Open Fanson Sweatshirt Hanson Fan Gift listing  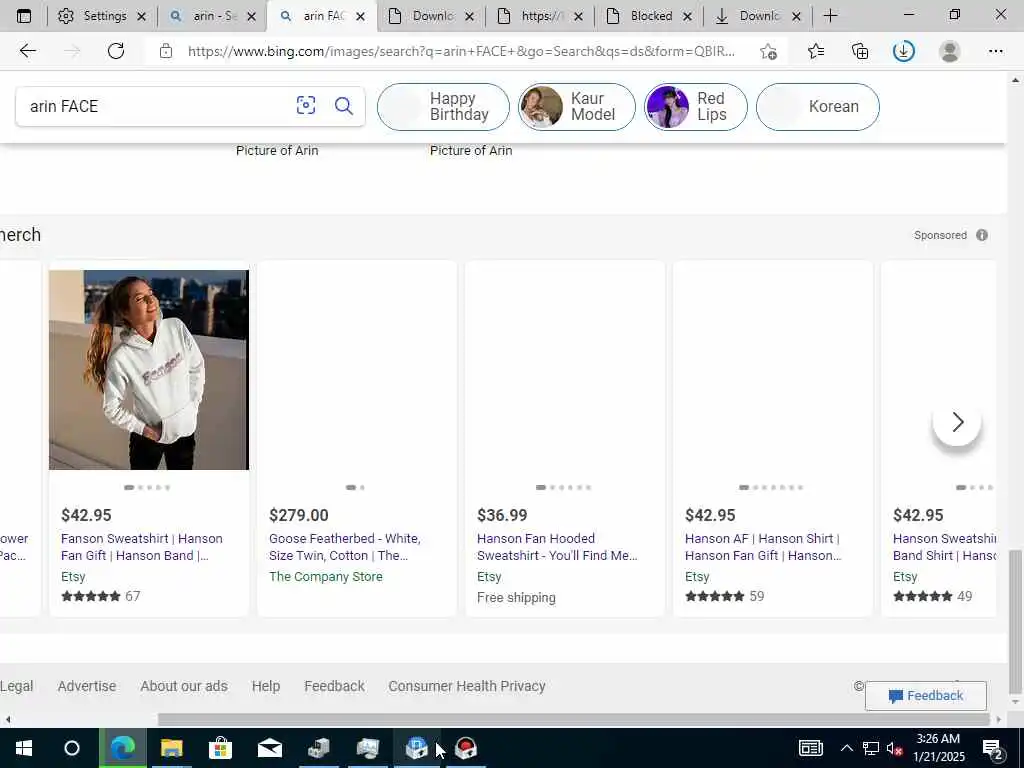pyautogui.click(x=142, y=547)
